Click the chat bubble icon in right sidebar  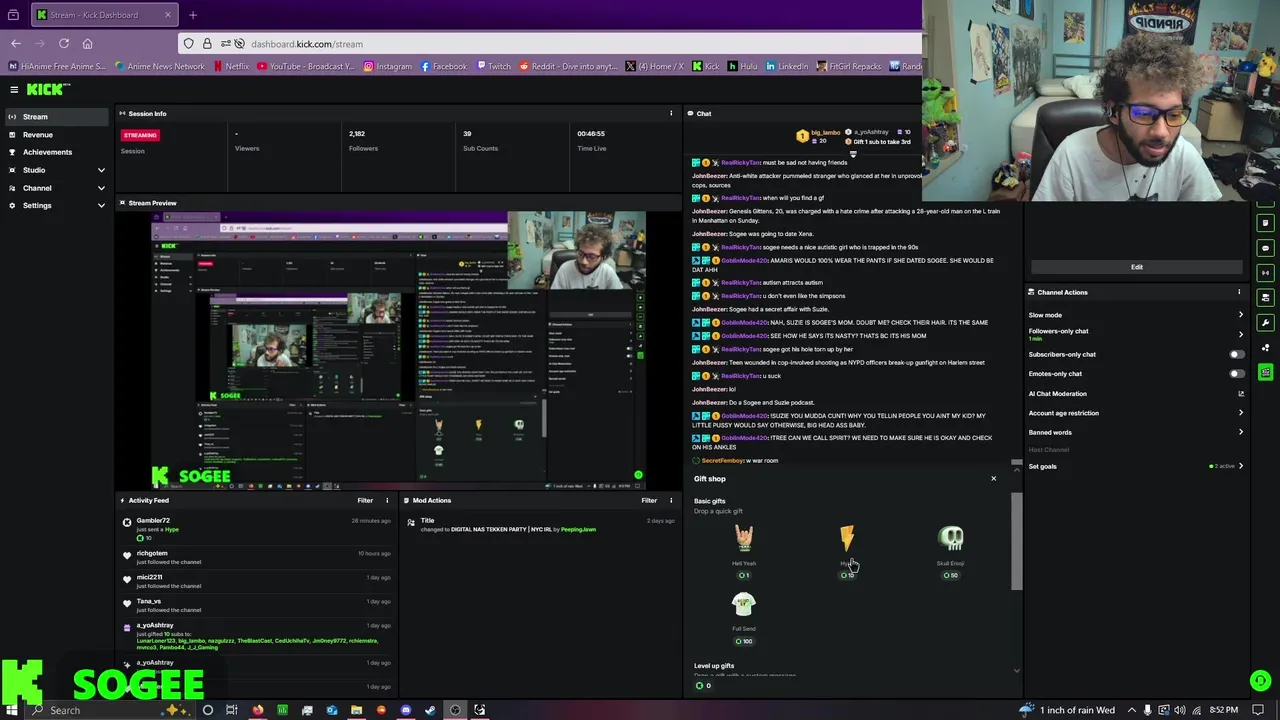pos(1266,248)
